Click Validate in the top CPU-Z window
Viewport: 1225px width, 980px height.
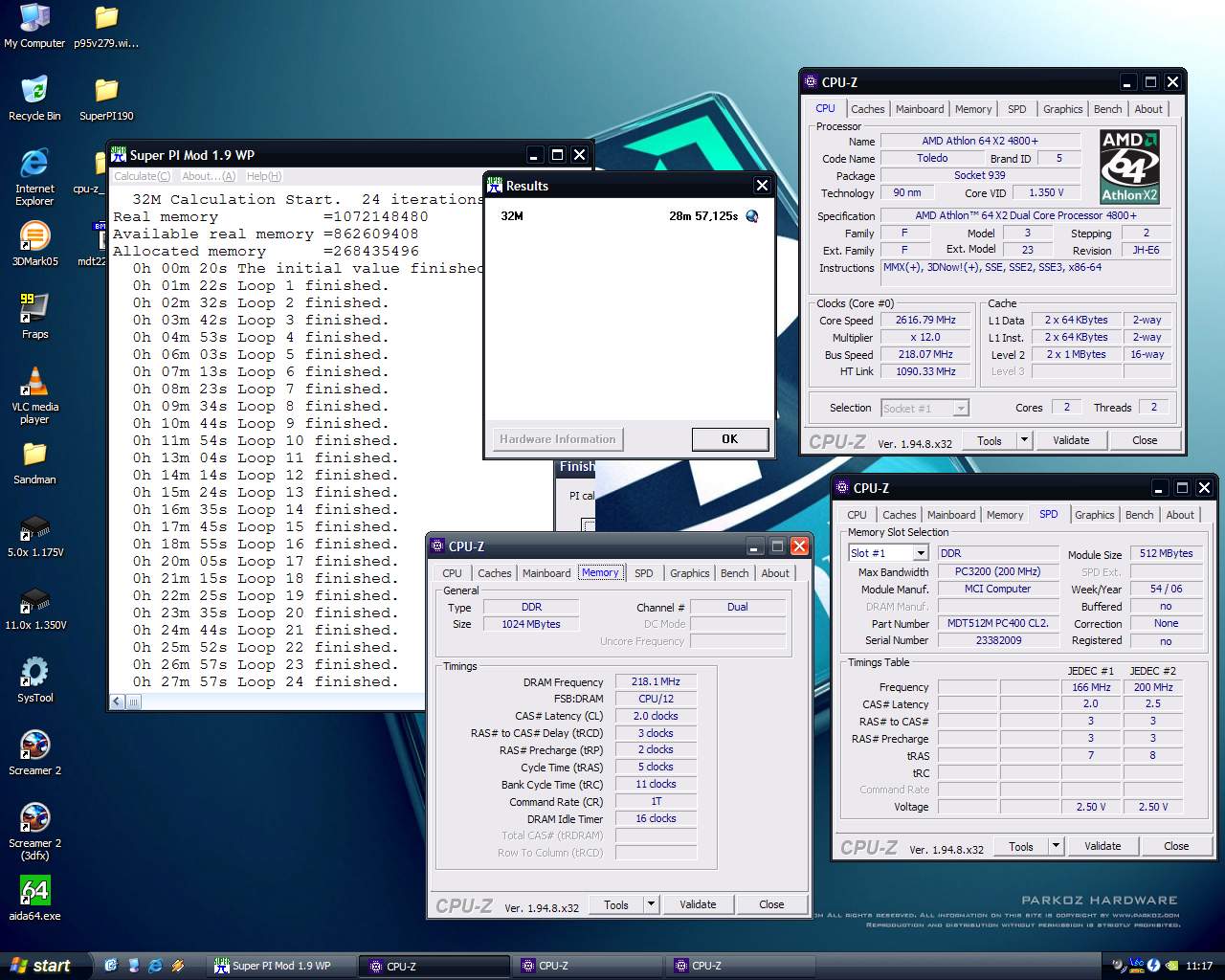tap(1071, 440)
